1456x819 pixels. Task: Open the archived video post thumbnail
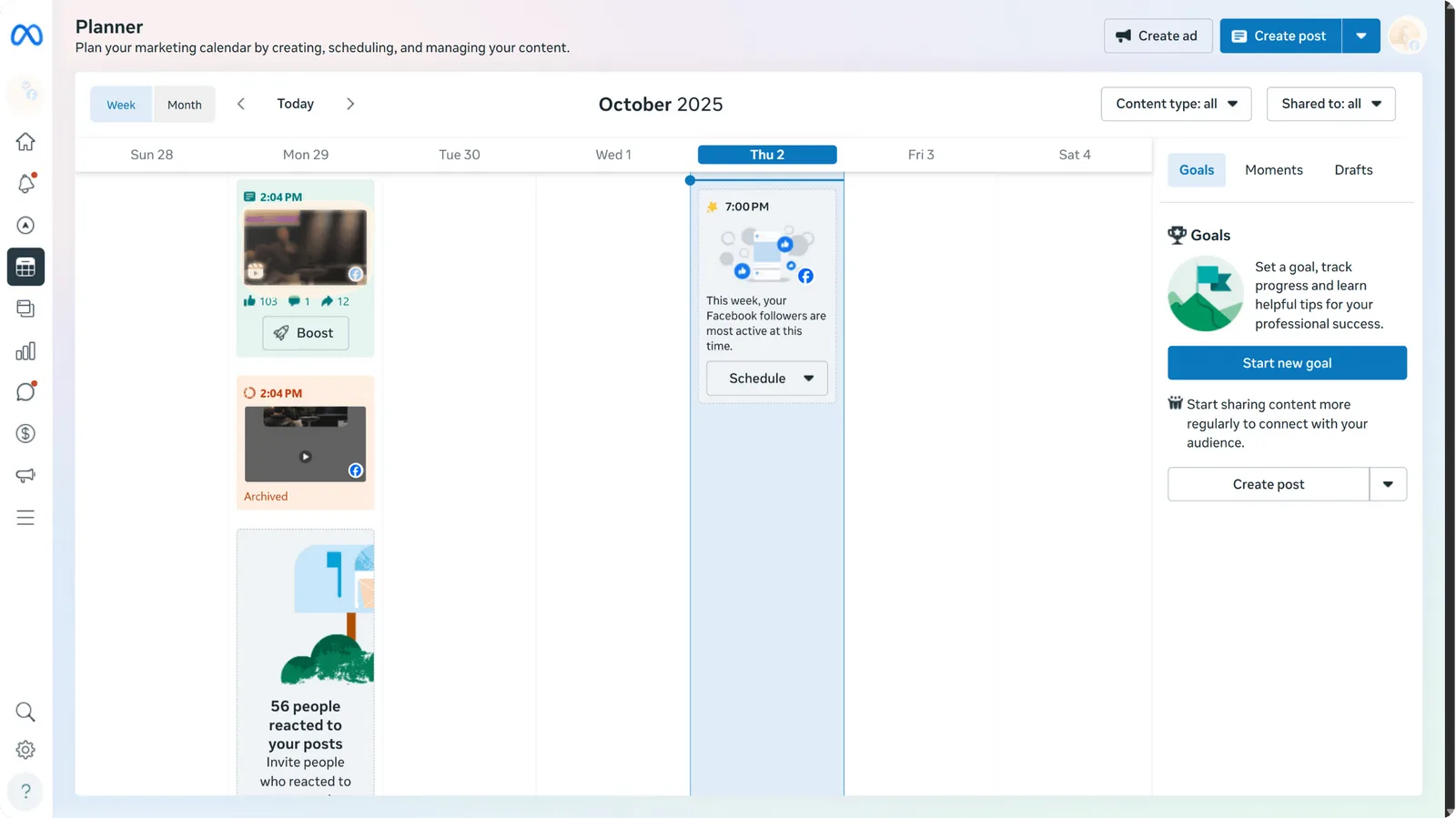305,444
